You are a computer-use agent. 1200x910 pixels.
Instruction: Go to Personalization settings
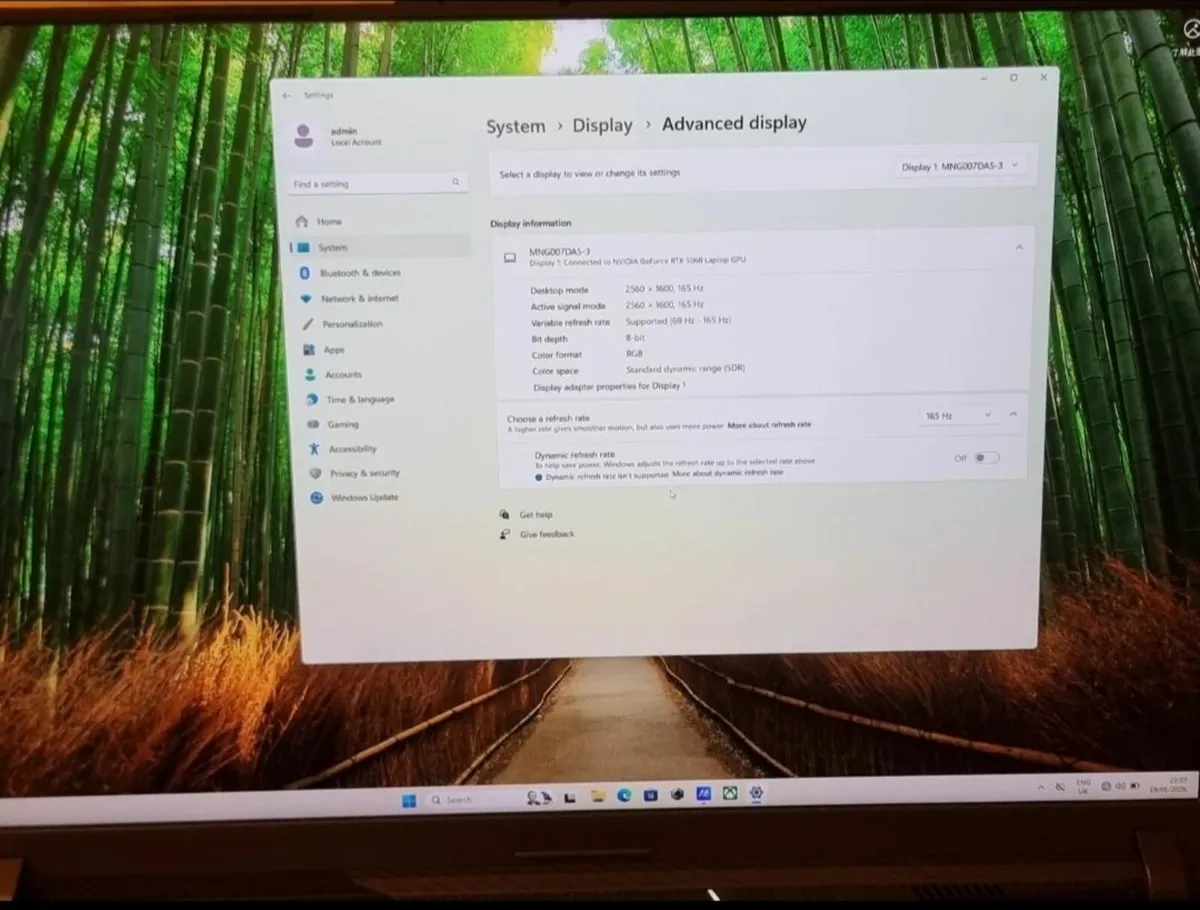(352, 323)
